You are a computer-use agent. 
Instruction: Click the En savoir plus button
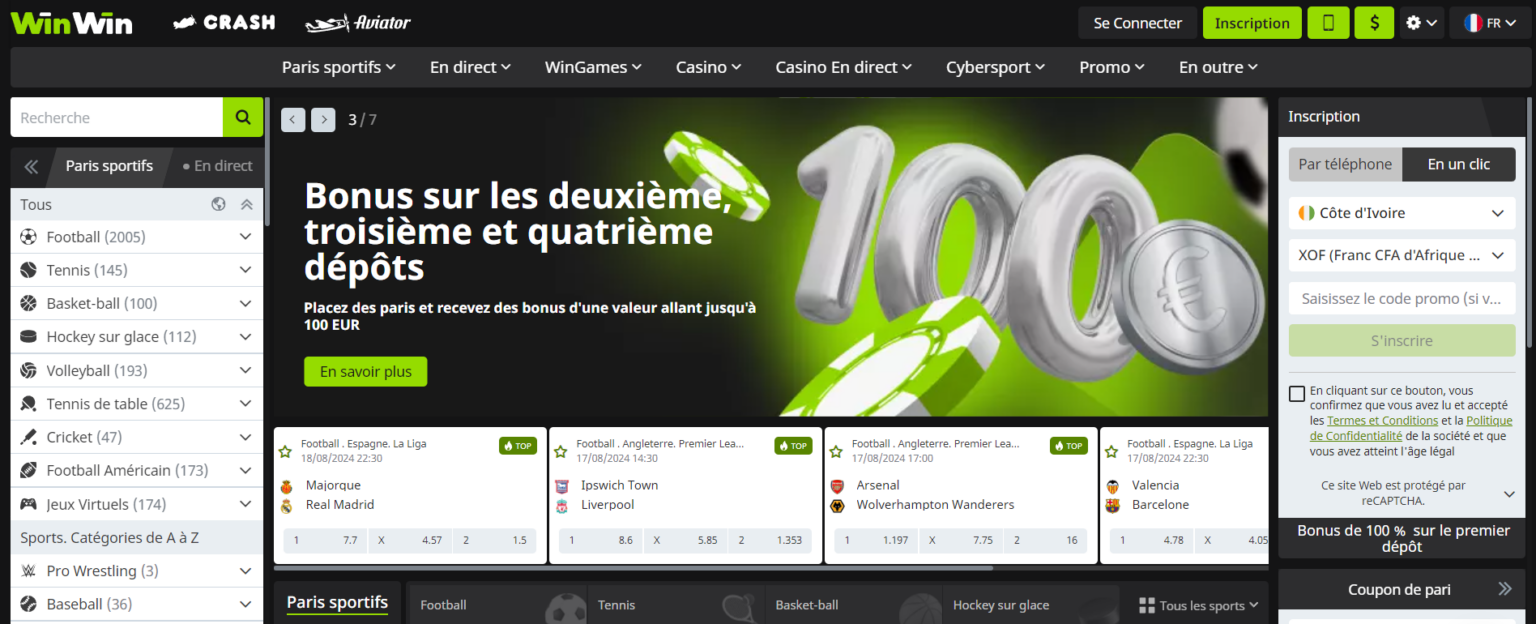[365, 371]
